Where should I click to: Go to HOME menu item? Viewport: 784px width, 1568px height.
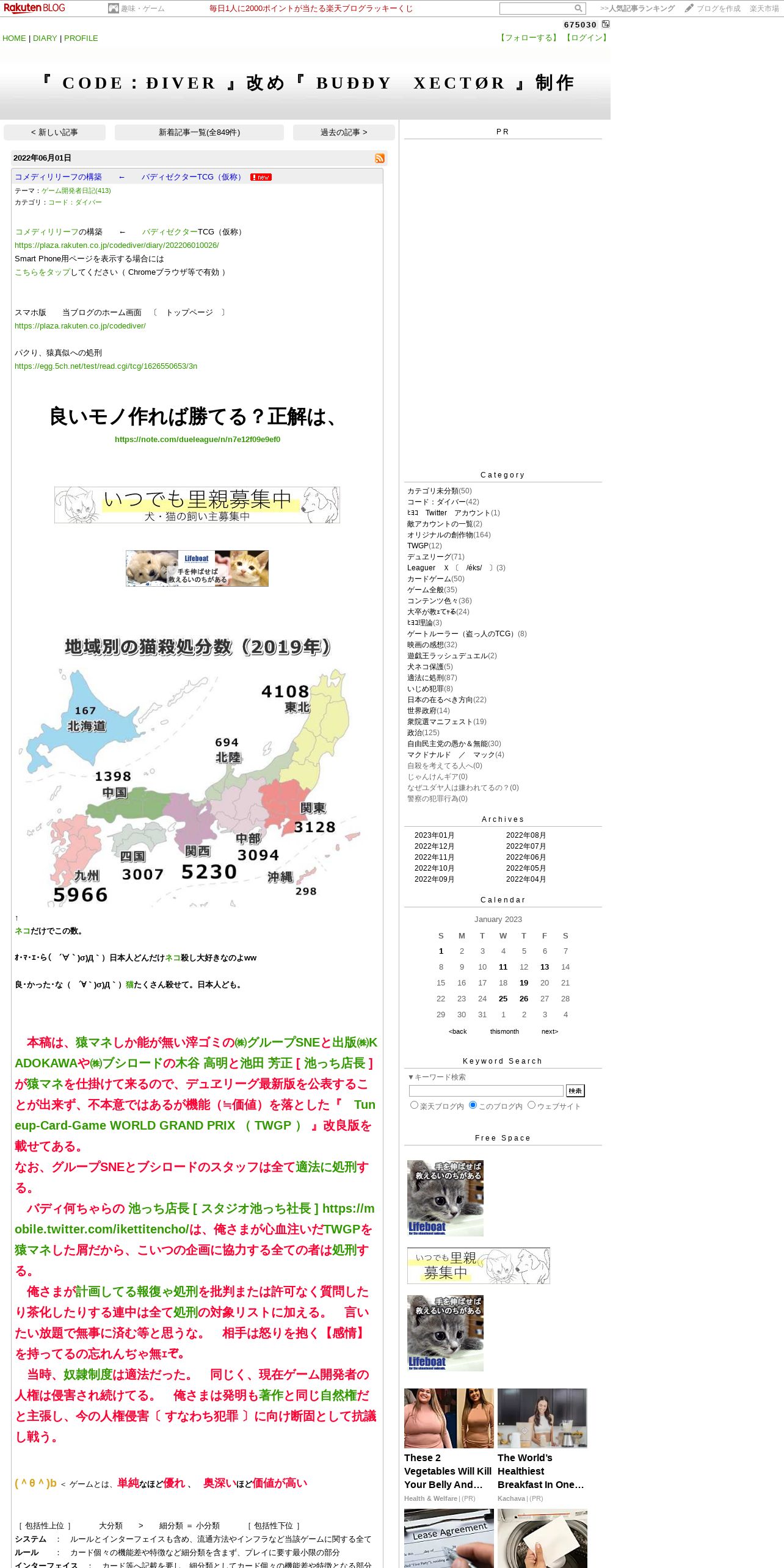[14, 38]
